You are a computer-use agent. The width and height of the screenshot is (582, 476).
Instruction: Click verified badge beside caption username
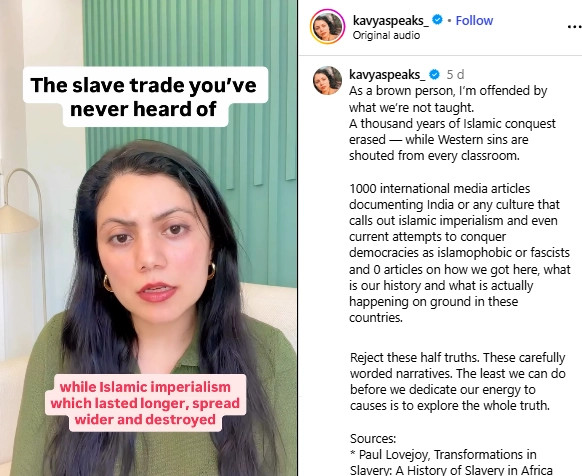(434, 75)
